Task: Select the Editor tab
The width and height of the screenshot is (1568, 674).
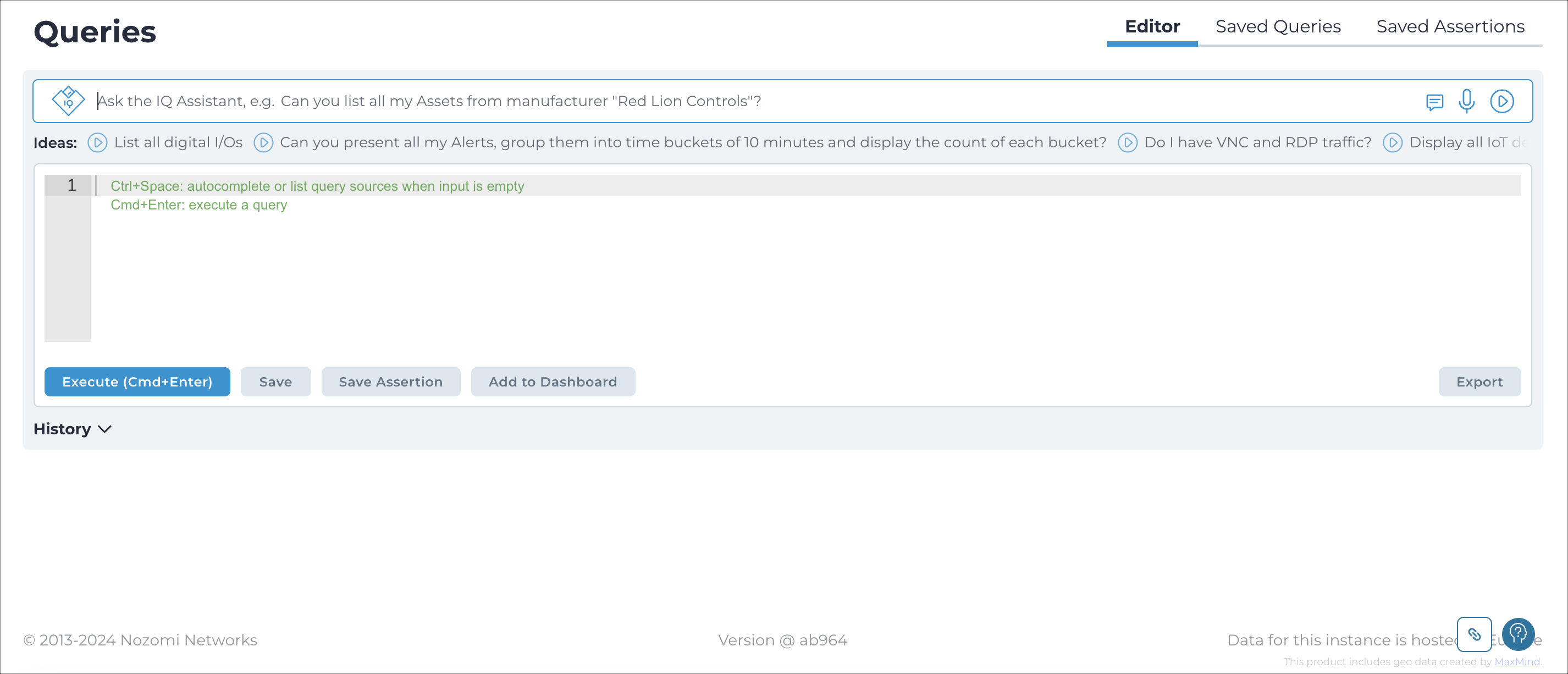Action: pos(1152,26)
